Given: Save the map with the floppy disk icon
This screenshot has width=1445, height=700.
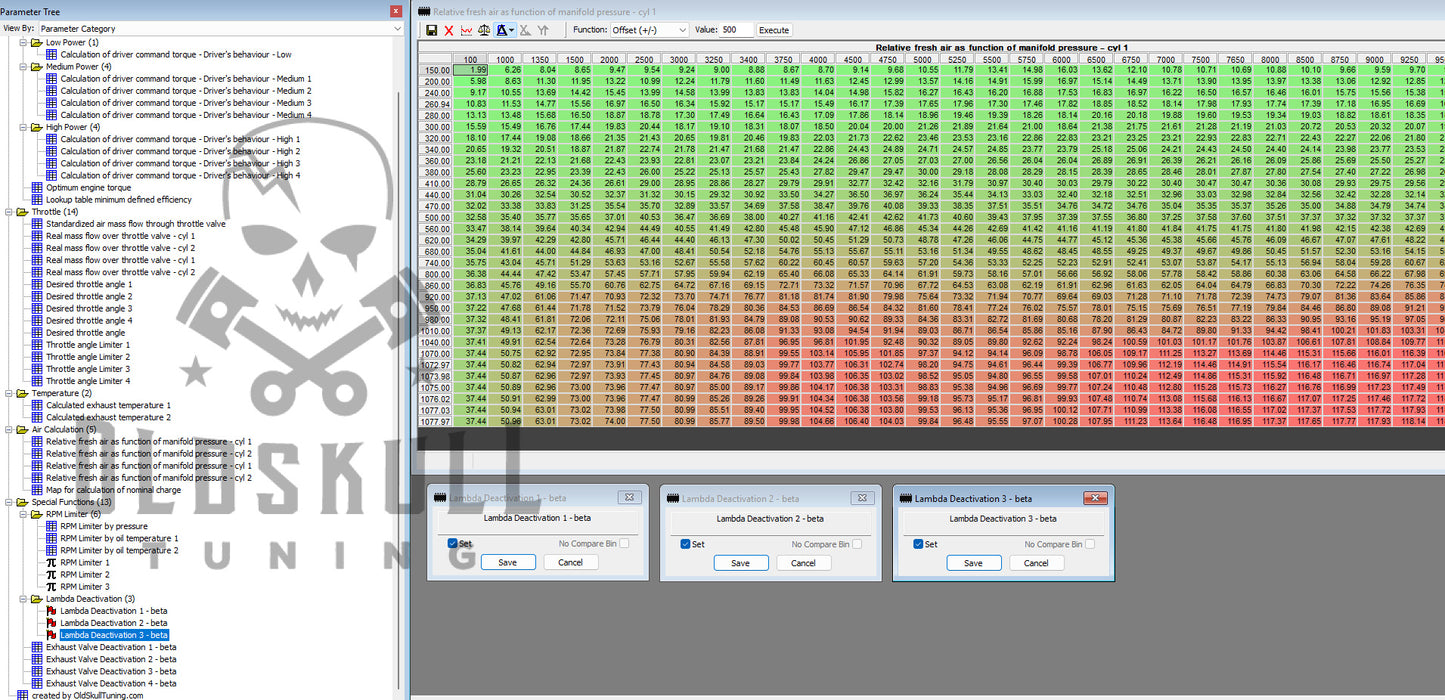Looking at the screenshot, I should point(431,30).
